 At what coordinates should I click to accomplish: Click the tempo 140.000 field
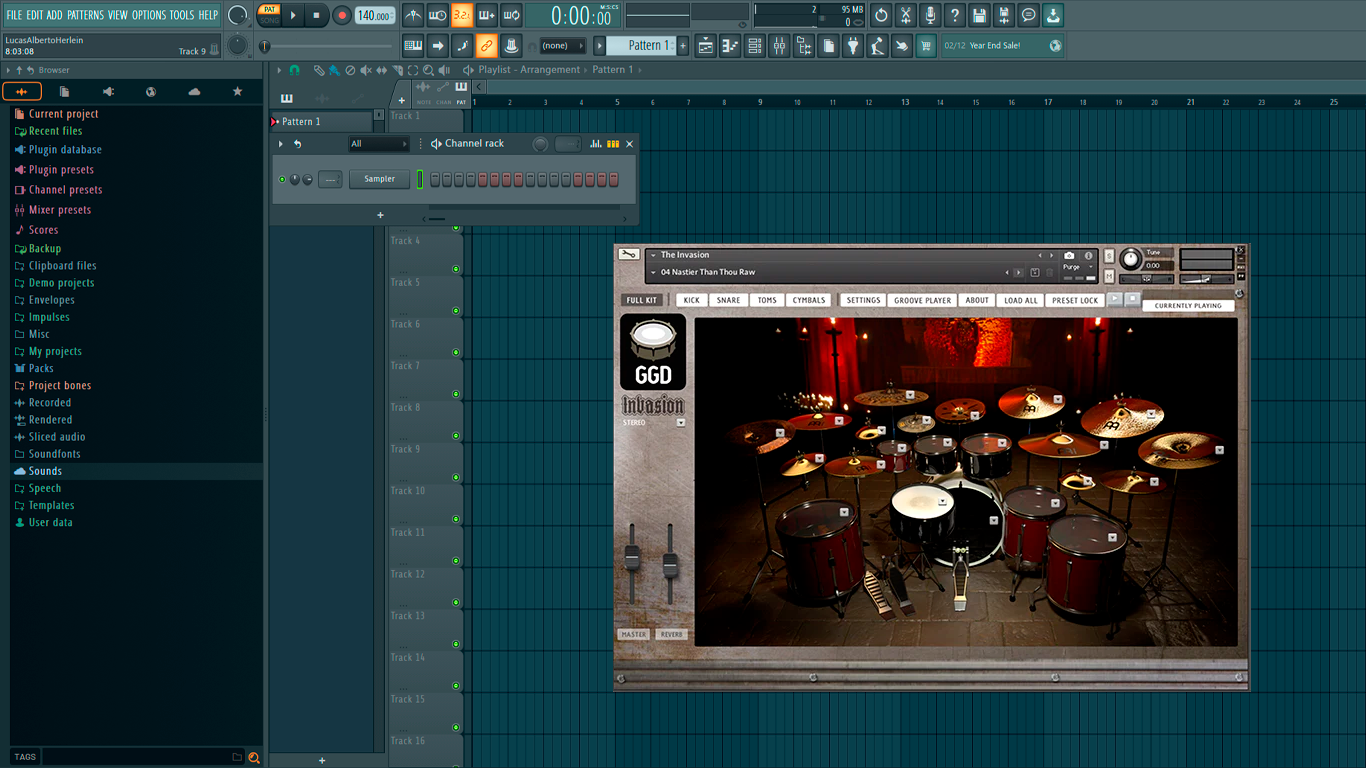tap(375, 15)
